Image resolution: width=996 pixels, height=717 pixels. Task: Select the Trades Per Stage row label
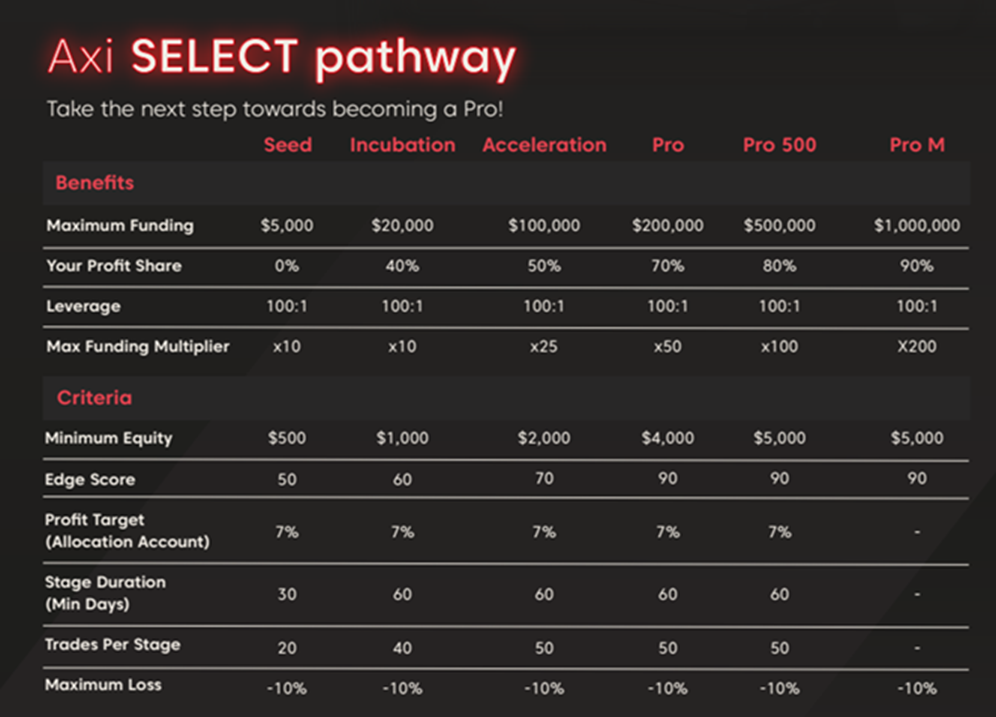click(x=112, y=645)
